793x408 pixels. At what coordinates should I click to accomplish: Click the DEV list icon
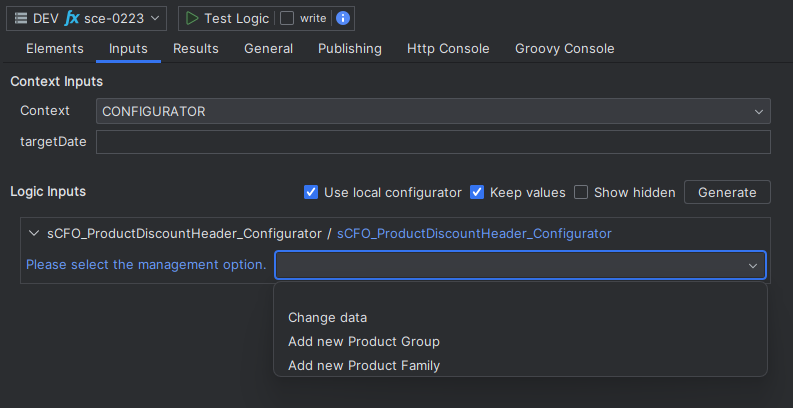tap(21, 19)
